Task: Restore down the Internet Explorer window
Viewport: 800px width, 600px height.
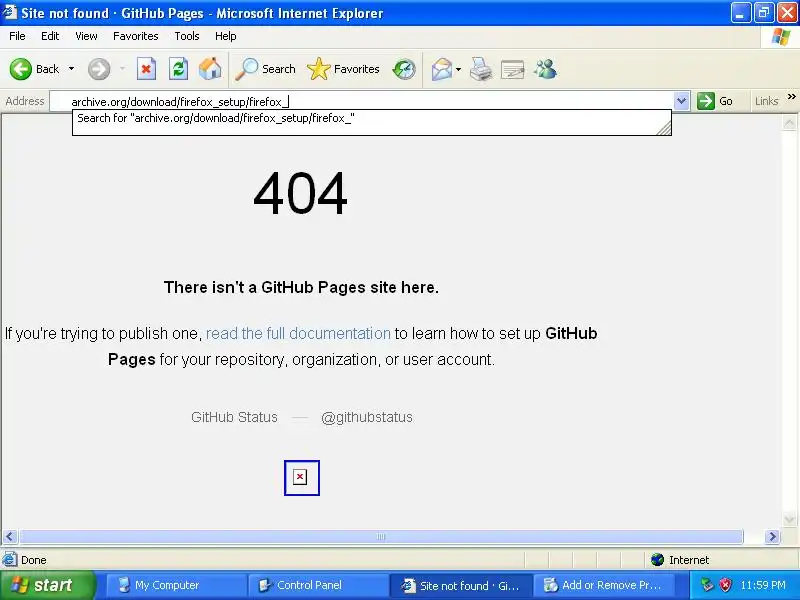Action: [763, 13]
